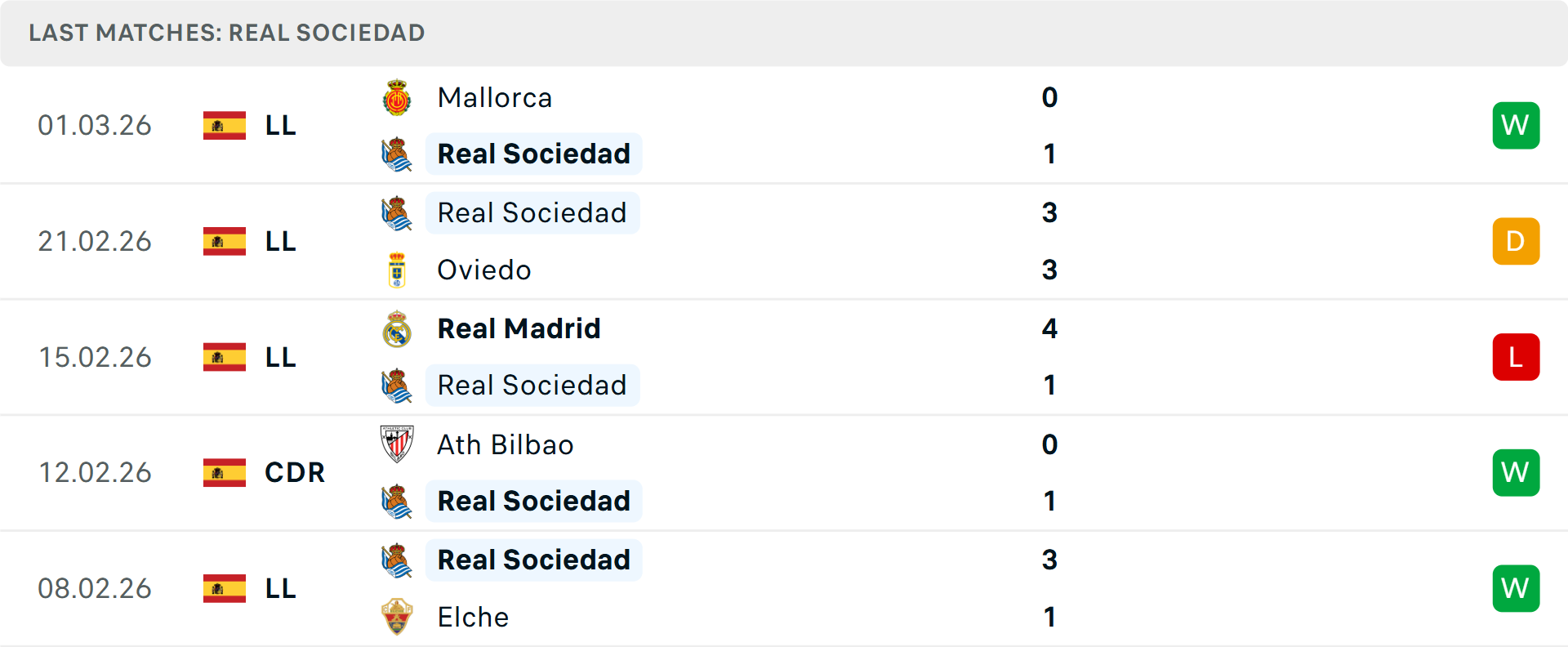The width and height of the screenshot is (1568, 647).
Task: Toggle the green W result badge for Mallorca match
Action: point(1516,125)
